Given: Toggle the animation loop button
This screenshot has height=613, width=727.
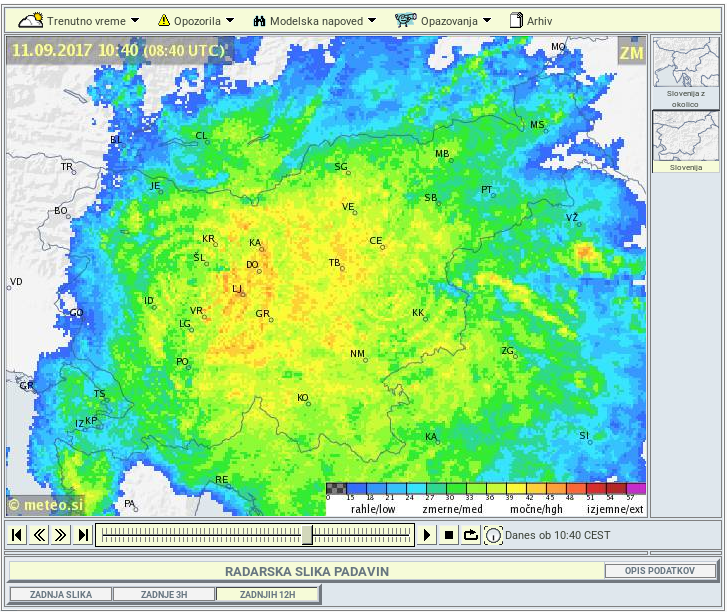Looking at the screenshot, I should [471, 535].
